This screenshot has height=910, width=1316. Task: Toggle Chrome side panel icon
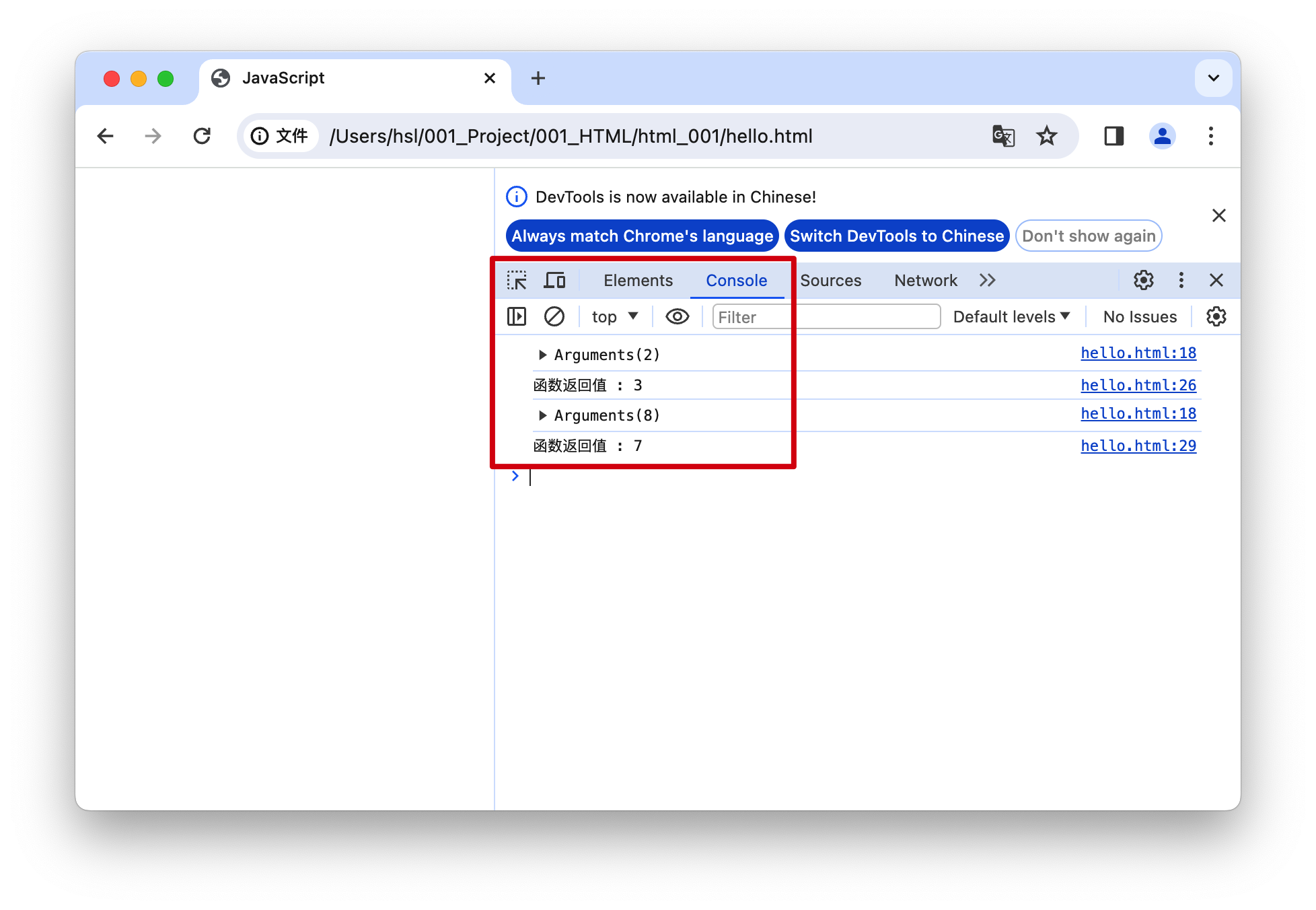click(x=1113, y=136)
